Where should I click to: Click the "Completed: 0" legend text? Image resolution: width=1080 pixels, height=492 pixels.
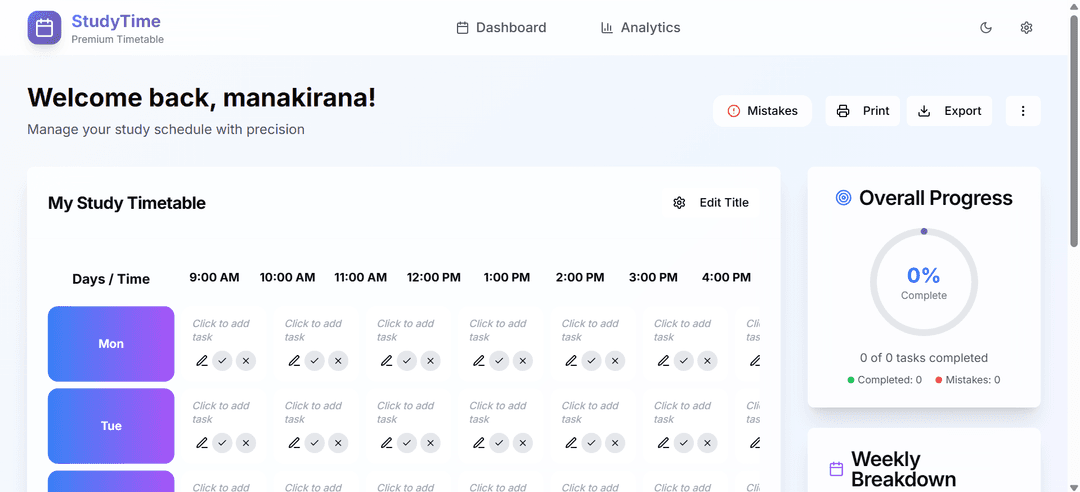point(889,380)
